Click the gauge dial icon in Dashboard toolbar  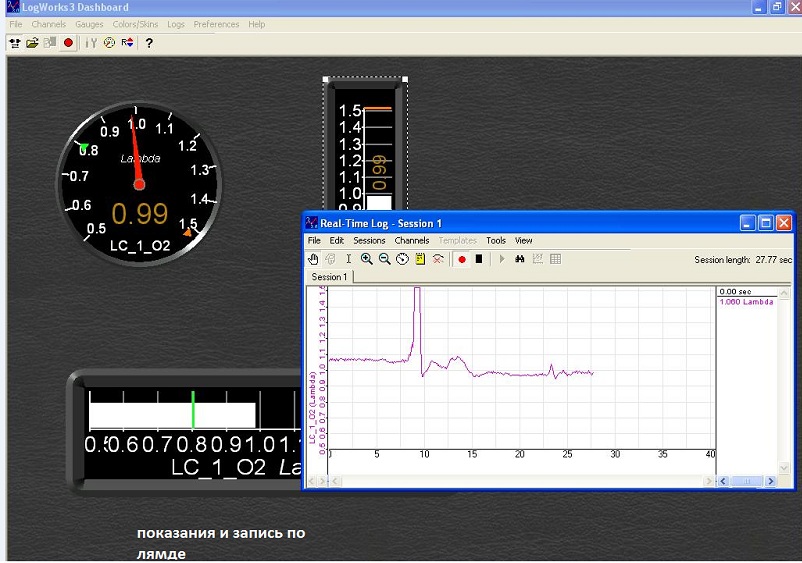[109, 43]
